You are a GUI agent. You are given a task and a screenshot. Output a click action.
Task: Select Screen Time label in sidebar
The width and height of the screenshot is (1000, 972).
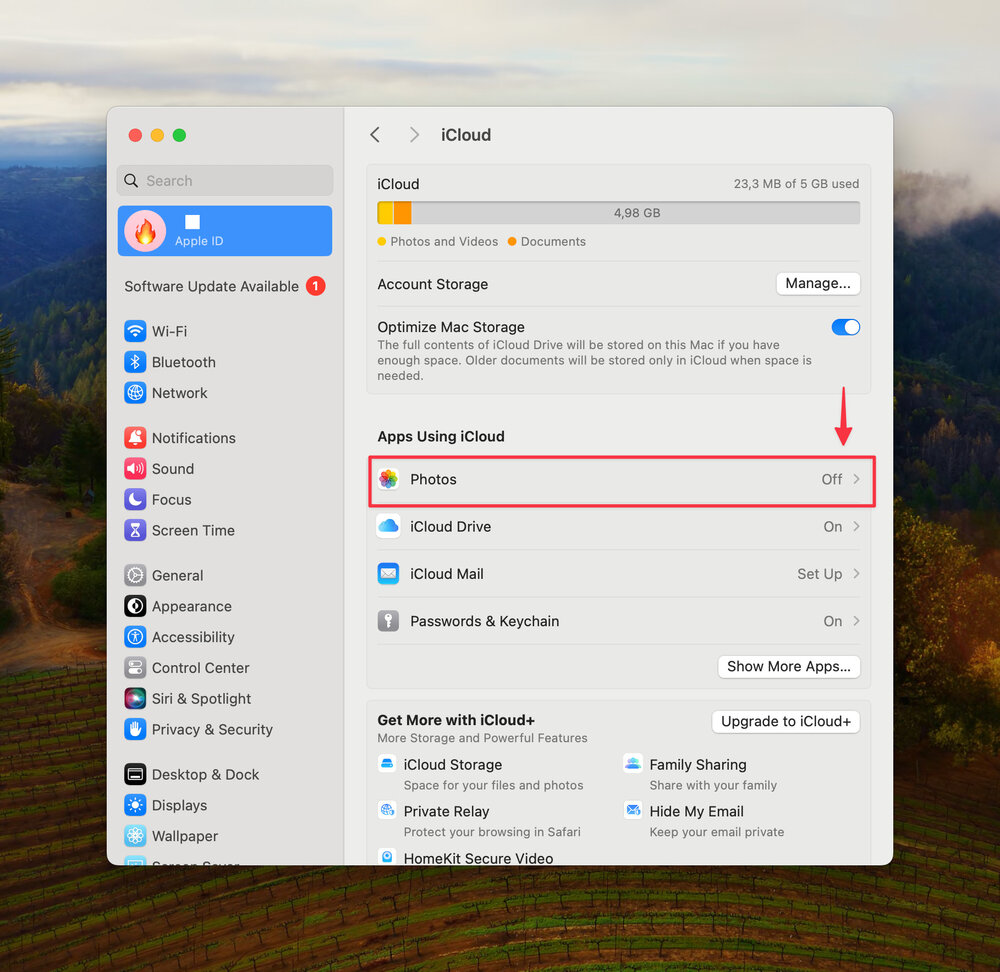[x=193, y=531]
